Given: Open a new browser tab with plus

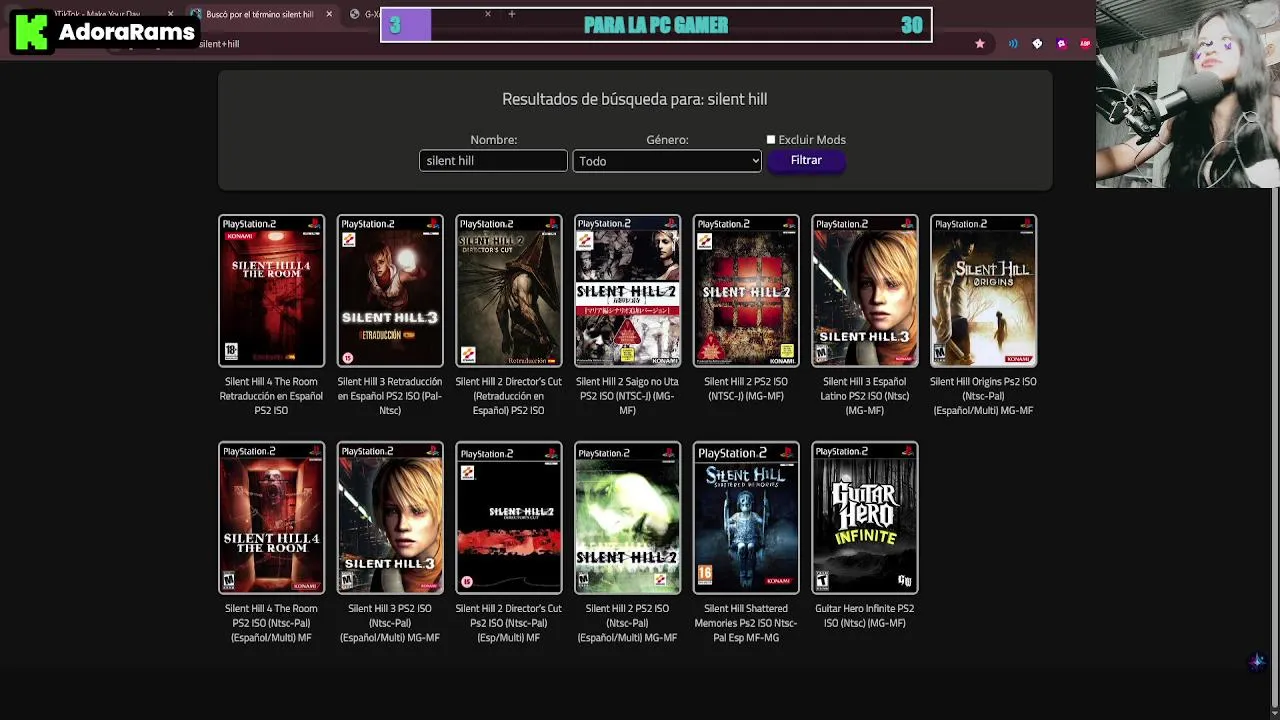Looking at the screenshot, I should (x=511, y=14).
